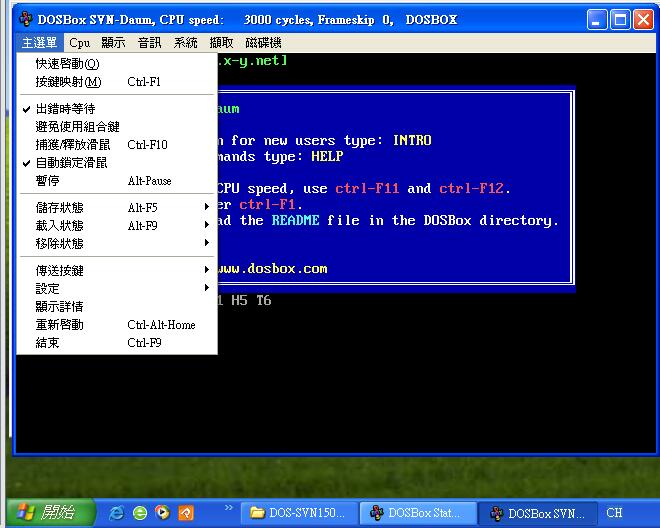Select 顯示詳情 show details entry
The width and height of the screenshot is (660, 528).
point(117,307)
